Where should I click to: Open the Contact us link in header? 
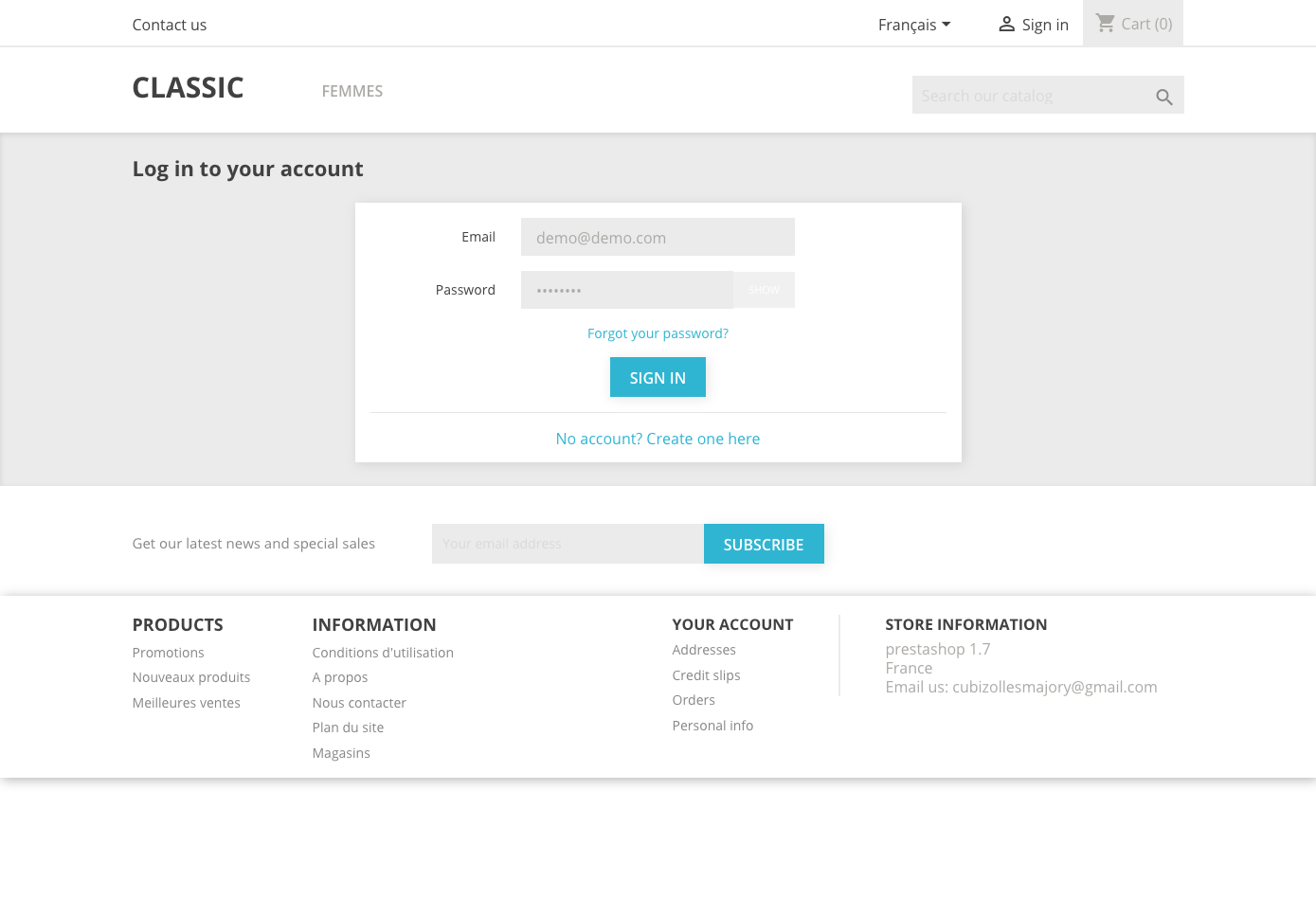pyautogui.click(x=169, y=25)
